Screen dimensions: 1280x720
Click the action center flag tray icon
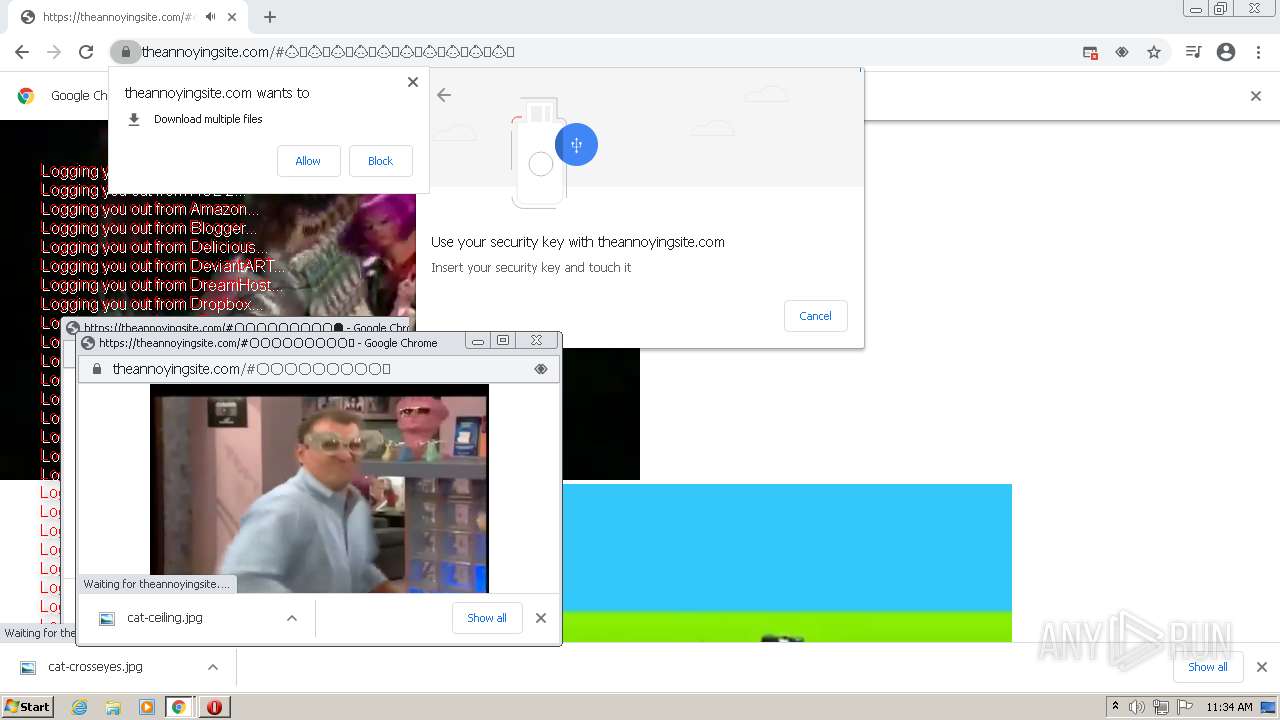pos(1185,707)
